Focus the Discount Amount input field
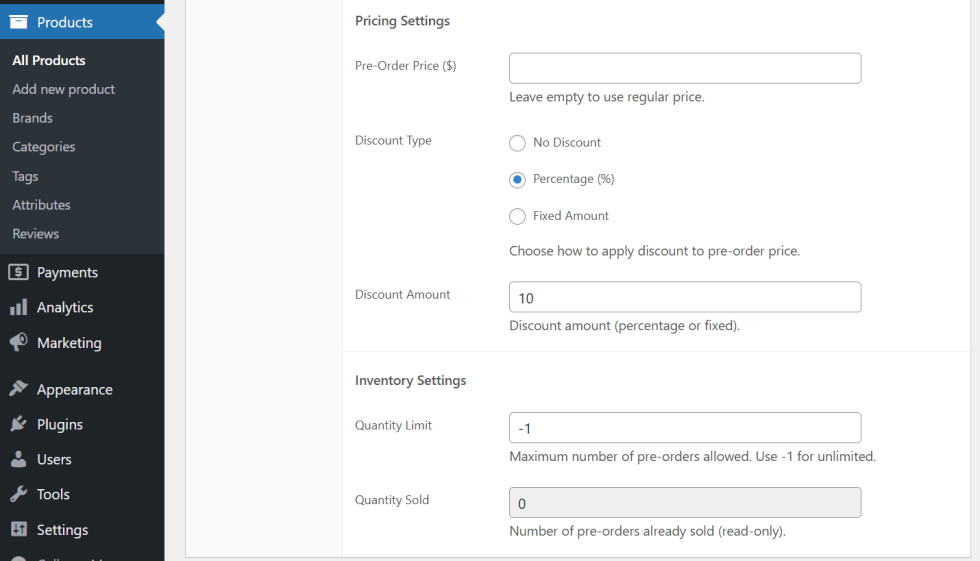This screenshot has height=561, width=980. point(684,297)
